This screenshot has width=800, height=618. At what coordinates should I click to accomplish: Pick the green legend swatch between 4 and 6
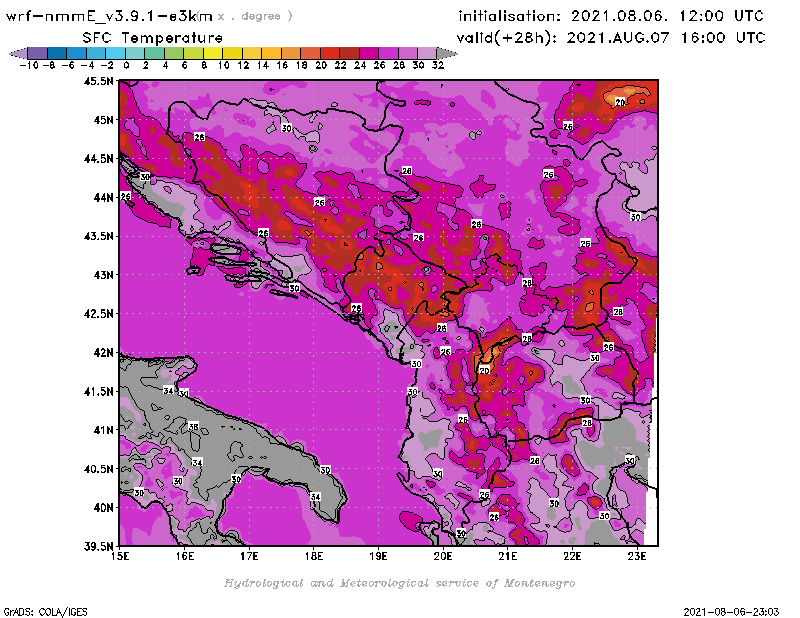click(x=174, y=53)
